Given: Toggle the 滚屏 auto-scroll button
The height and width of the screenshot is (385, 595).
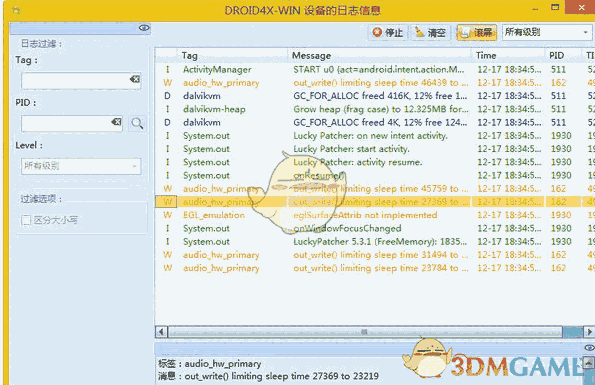Looking at the screenshot, I should coord(477,33).
